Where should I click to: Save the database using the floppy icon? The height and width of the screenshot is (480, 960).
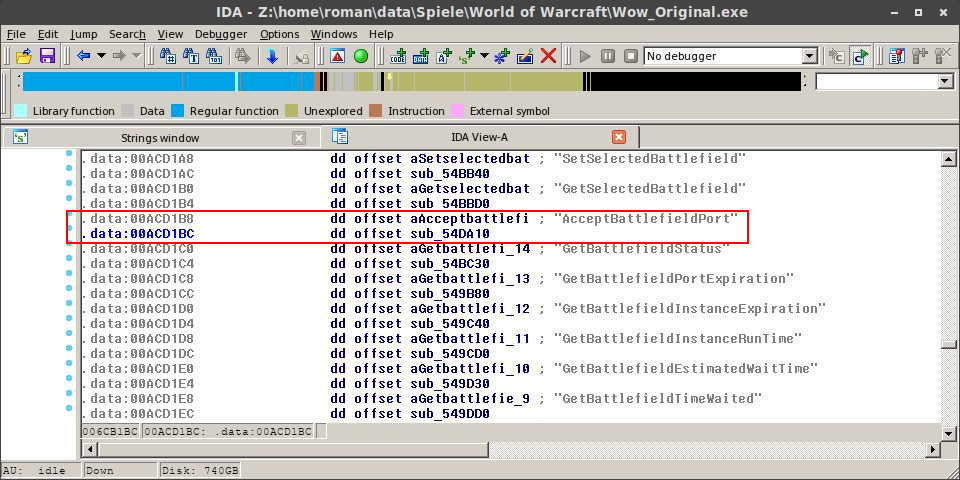coord(47,56)
